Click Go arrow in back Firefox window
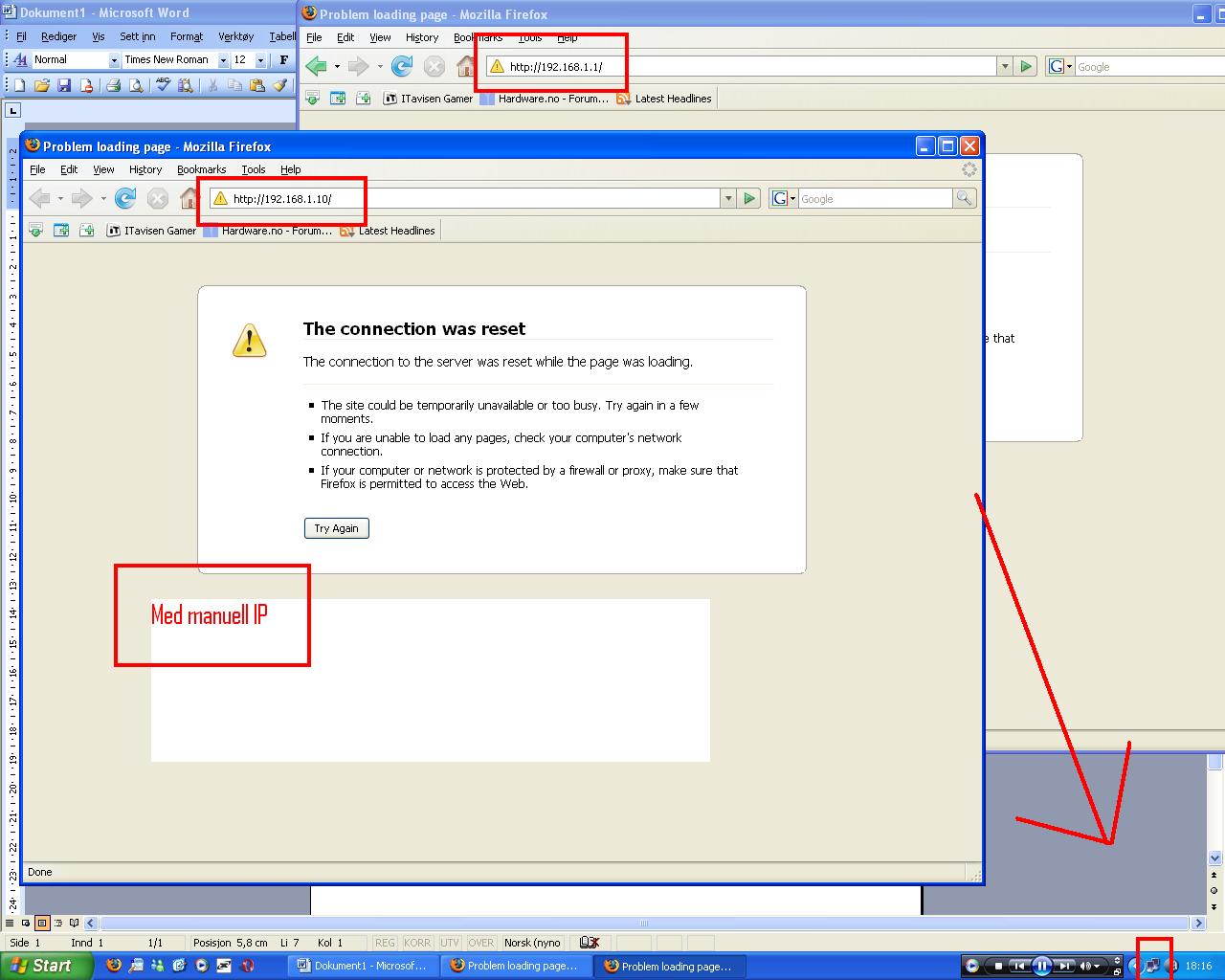 point(1026,66)
